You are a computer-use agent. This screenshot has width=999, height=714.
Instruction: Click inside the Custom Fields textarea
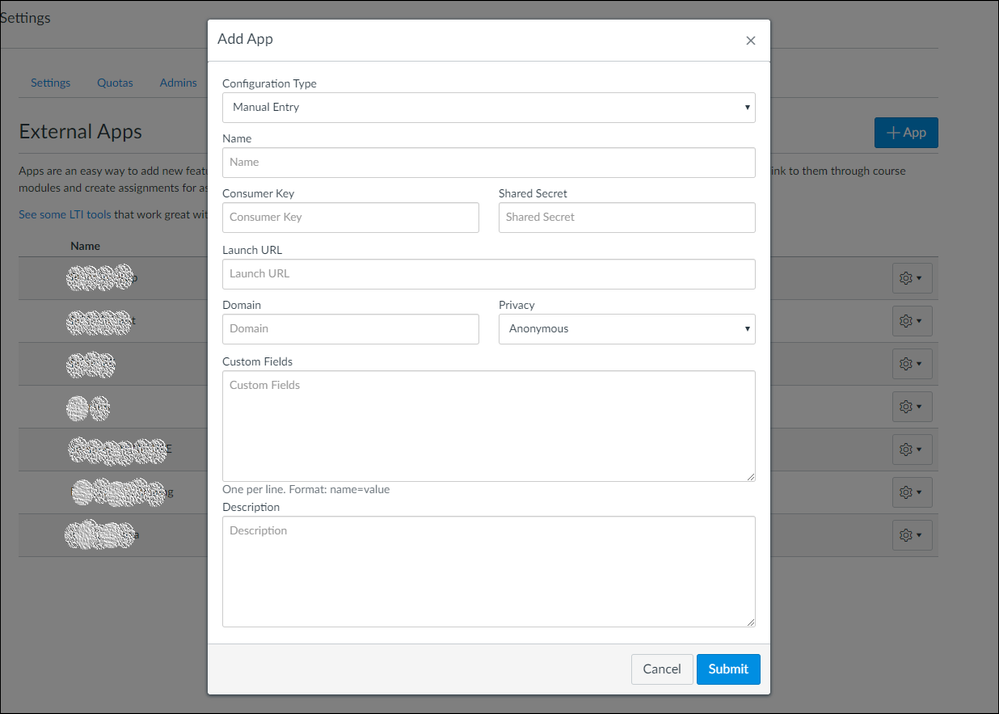pyautogui.click(x=488, y=425)
